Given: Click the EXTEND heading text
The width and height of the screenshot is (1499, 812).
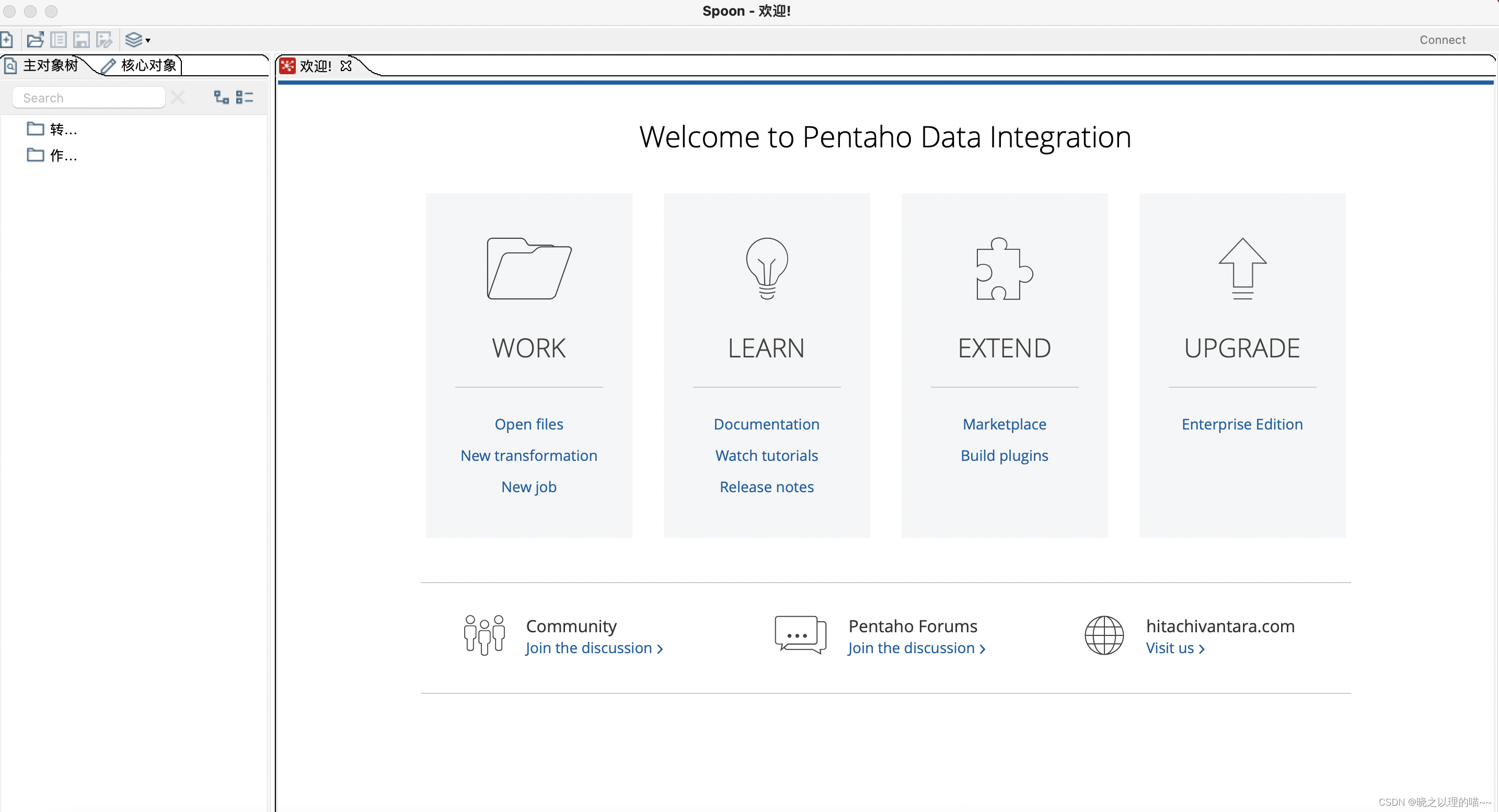Looking at the screenshot, I should click(1005, 349).
